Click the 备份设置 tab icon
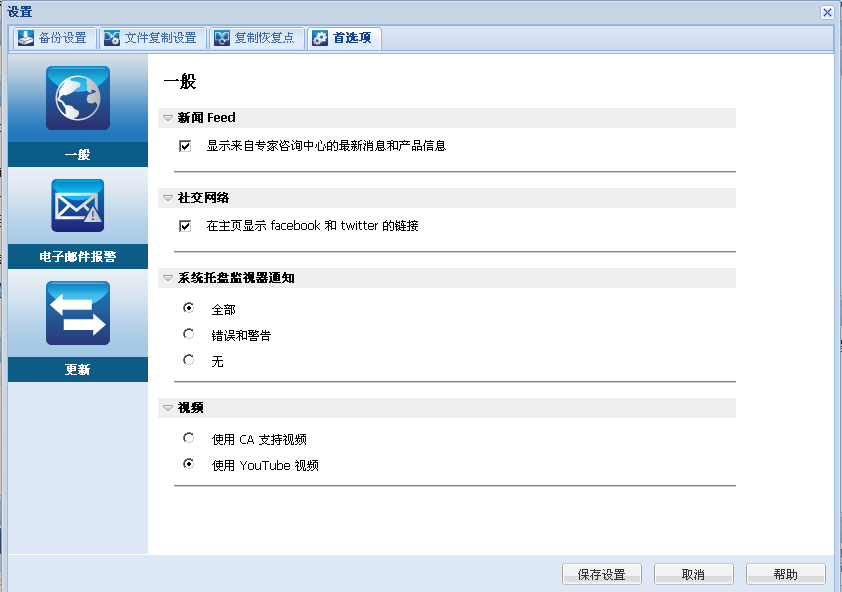The height and width of the screenshot is (592, 842). pos(24,38)
